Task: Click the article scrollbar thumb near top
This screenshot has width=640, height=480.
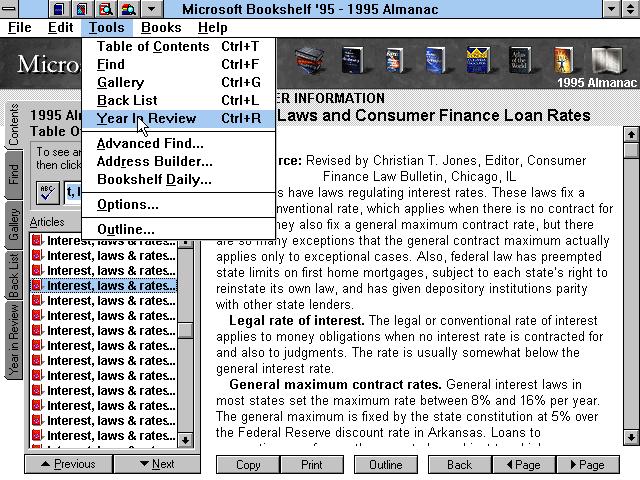Action: click(631, 151)
